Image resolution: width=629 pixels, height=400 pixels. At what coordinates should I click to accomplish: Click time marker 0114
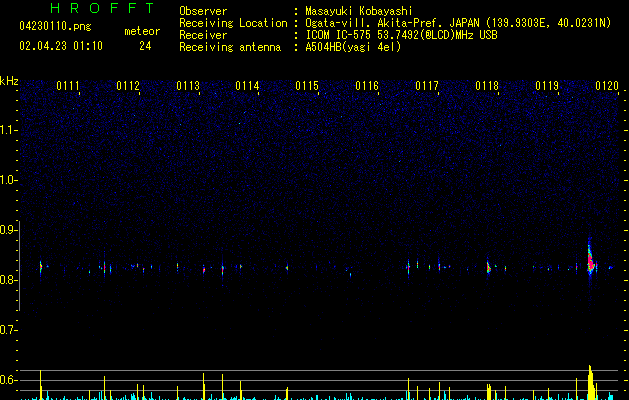tap(248, 86)
